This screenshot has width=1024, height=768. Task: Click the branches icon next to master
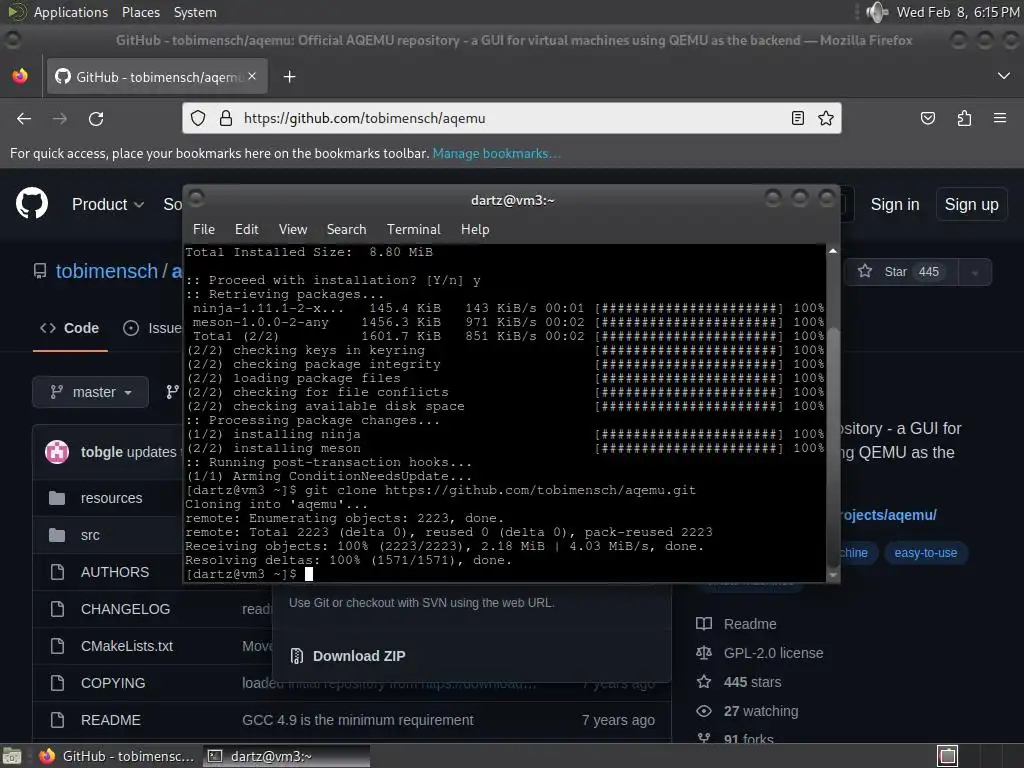[x=172, y=392]
